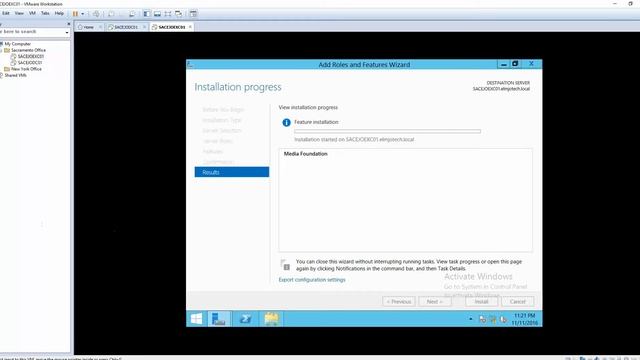The width and height of the screenshot is (640, 360).
Task: Open the Help menu
Action: click(59, 13)
